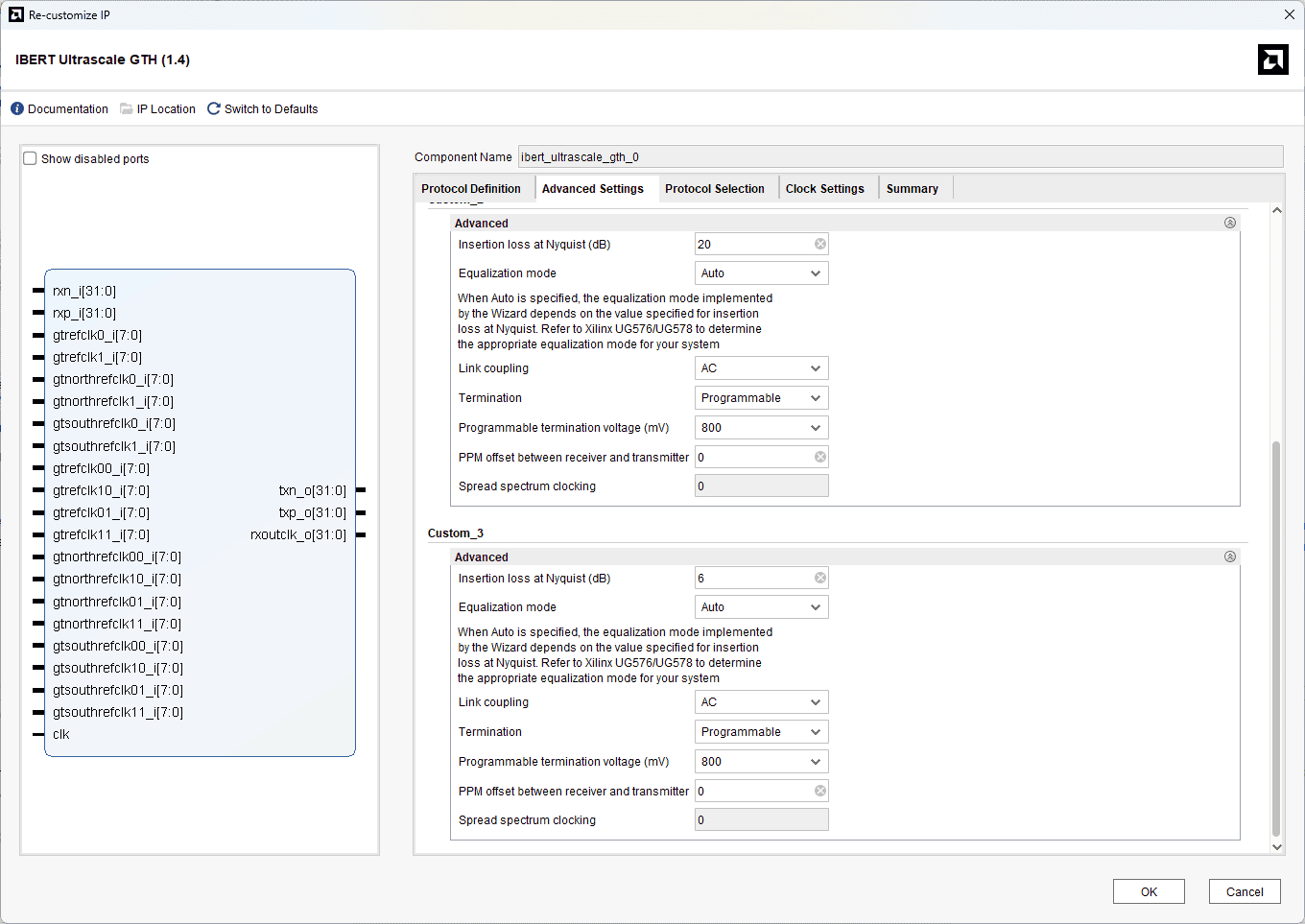Open Custom_3 Link coupling dropdown
The image size is (1305, 924).
pyautogui.click(x=761, y=702)
